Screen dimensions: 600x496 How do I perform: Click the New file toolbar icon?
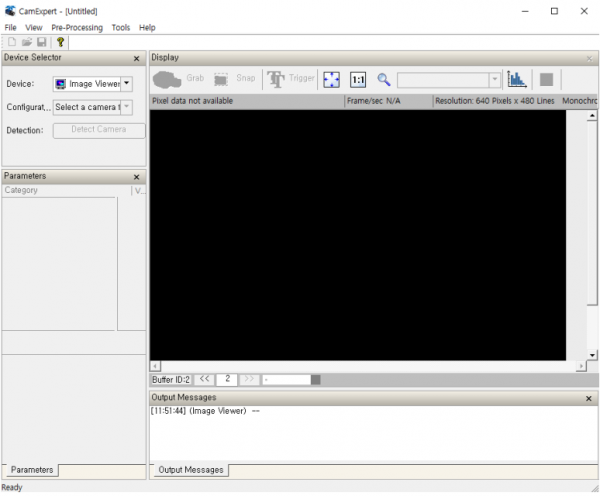[x=12, y=42]
